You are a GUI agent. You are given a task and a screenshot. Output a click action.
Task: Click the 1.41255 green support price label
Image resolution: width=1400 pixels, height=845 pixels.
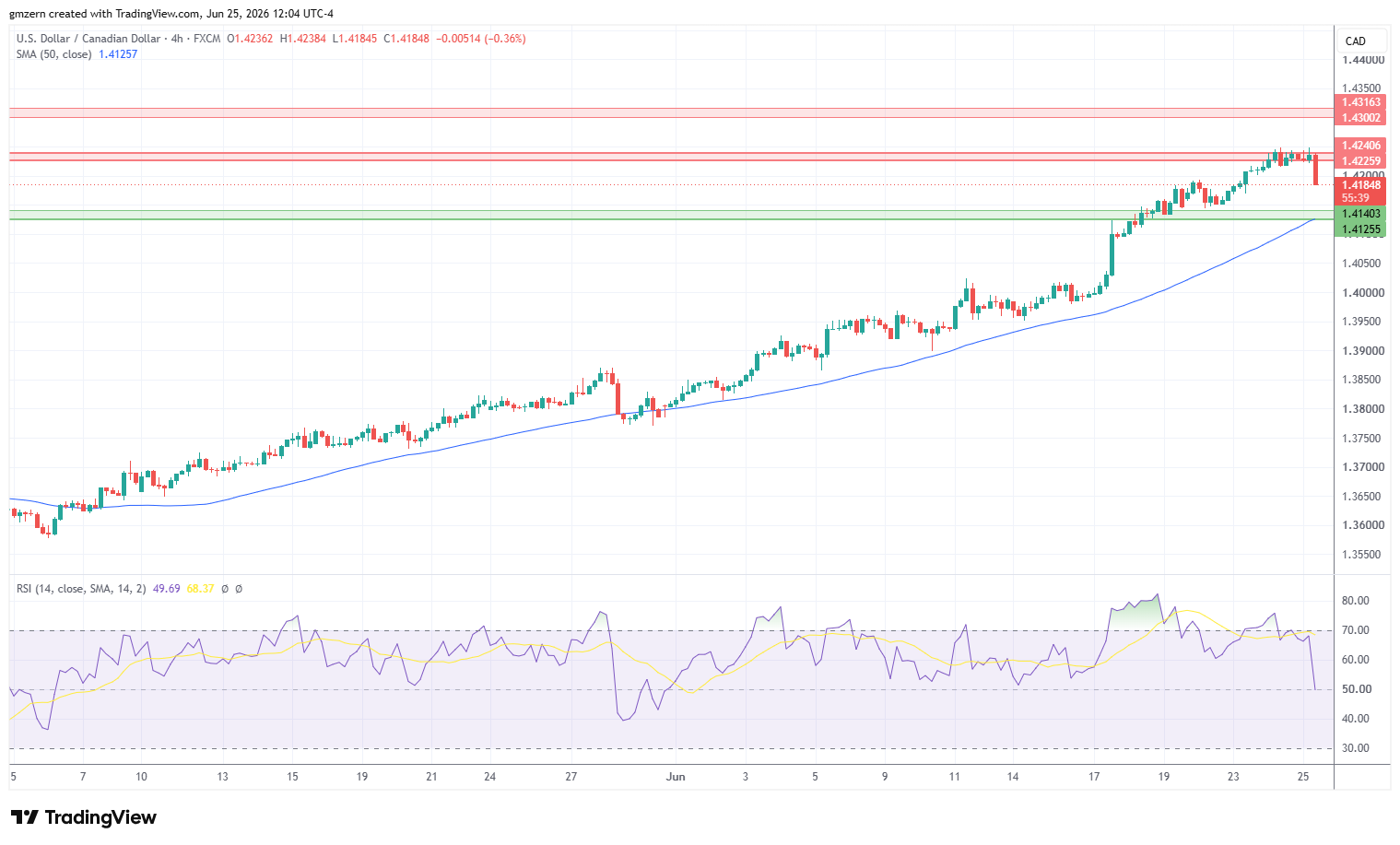(1360, 229)
